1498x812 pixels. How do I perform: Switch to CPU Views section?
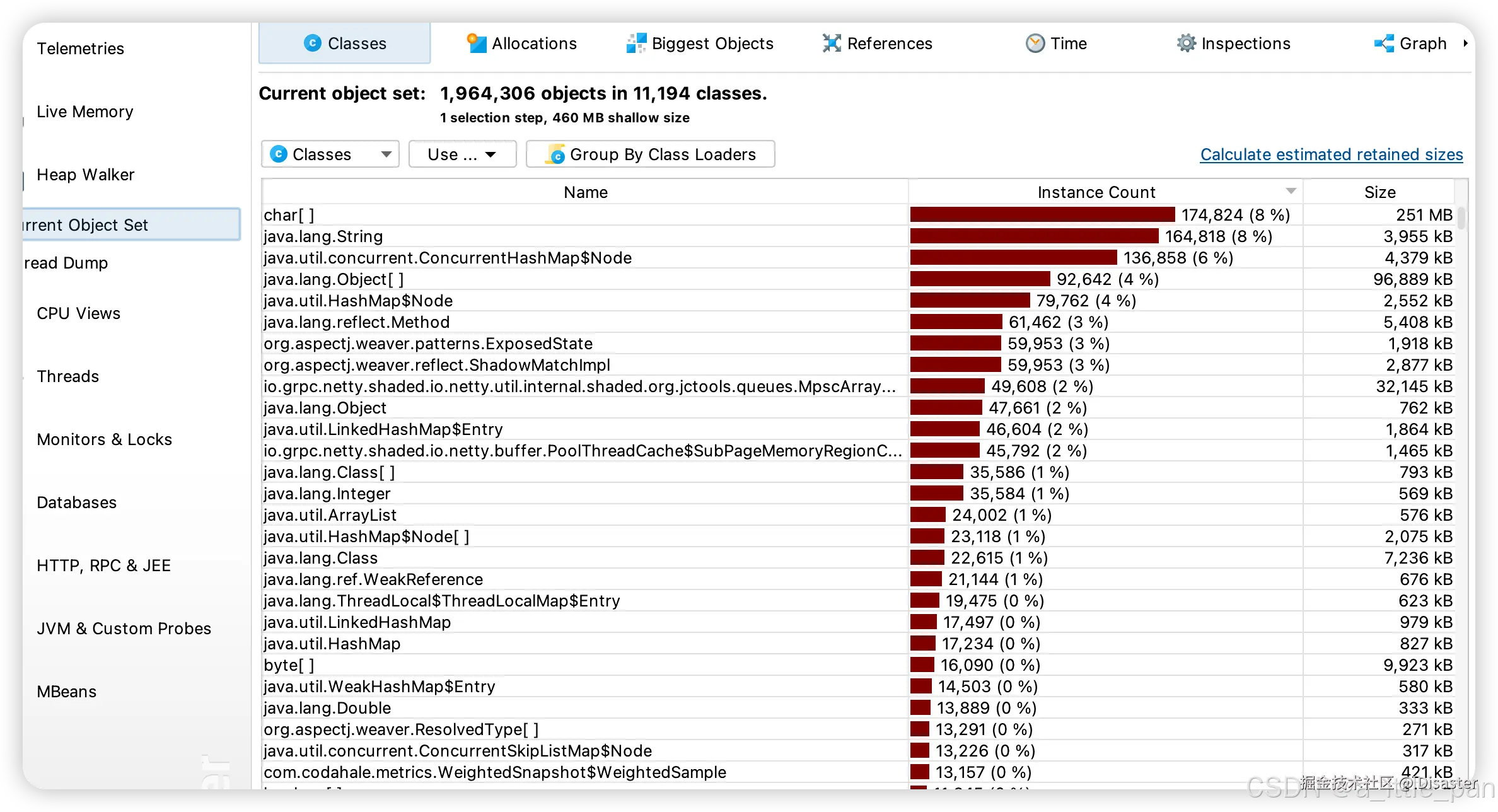(78, 313)
